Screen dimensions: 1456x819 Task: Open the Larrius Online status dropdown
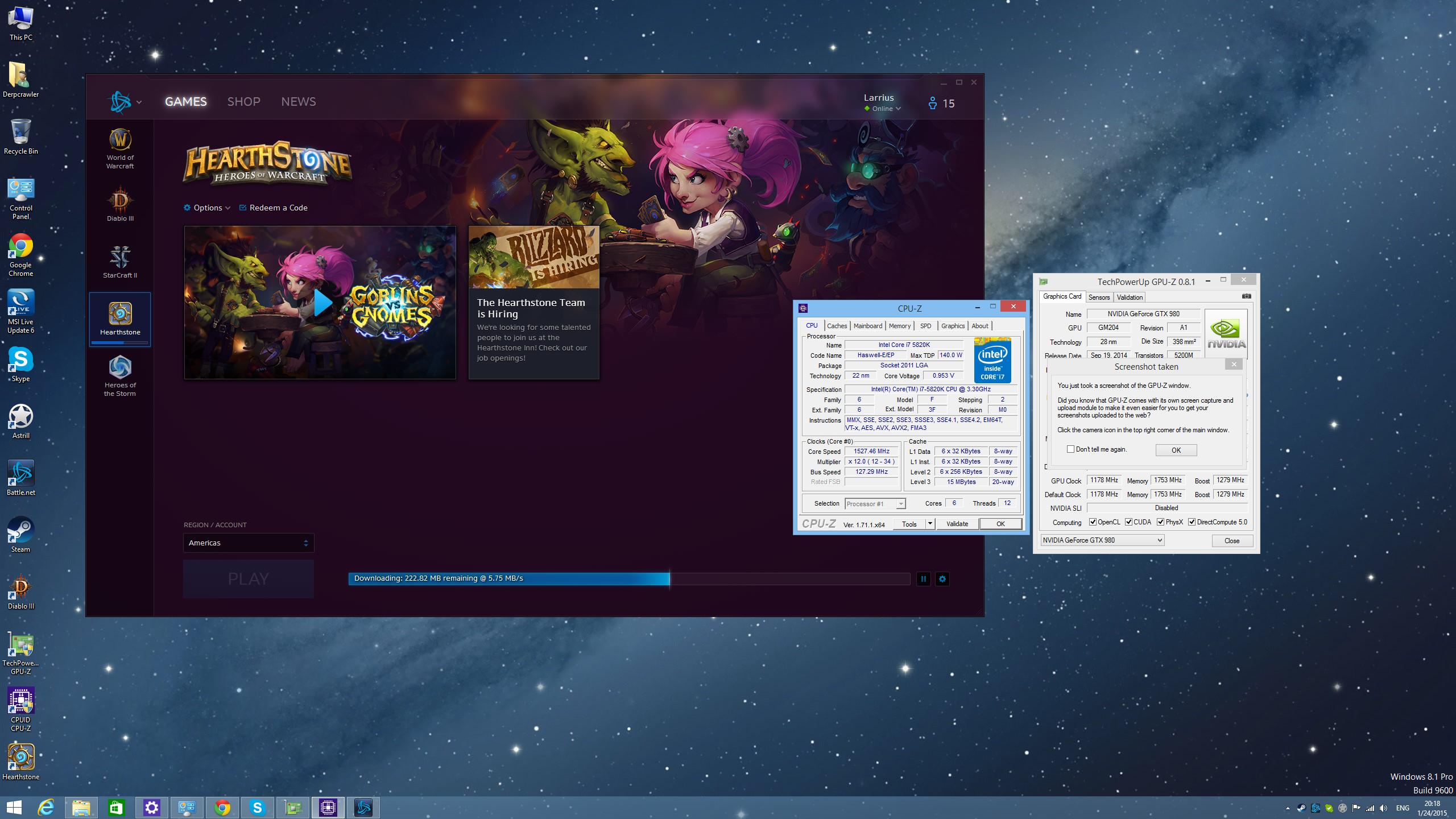[x=883, y=109]
